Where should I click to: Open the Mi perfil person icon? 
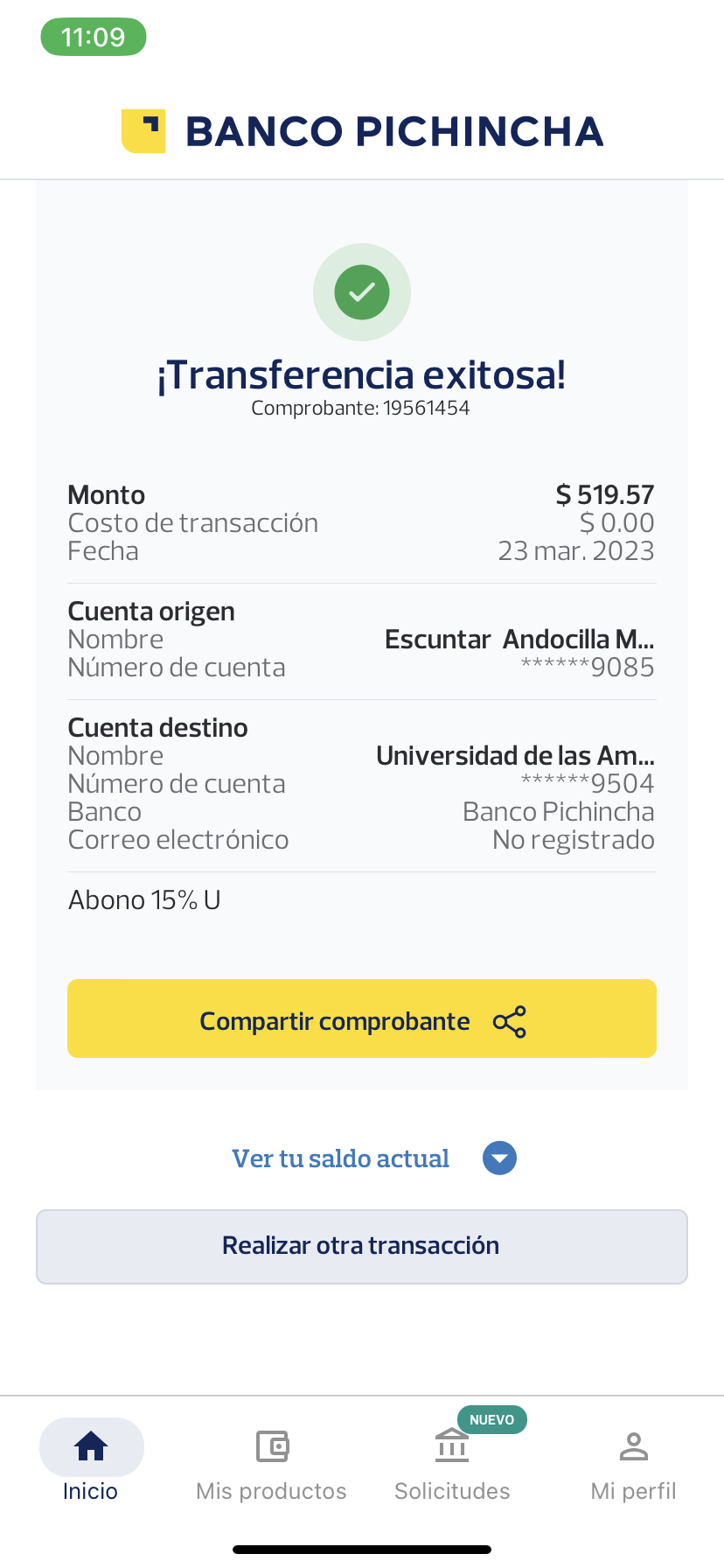point(633,1446)
